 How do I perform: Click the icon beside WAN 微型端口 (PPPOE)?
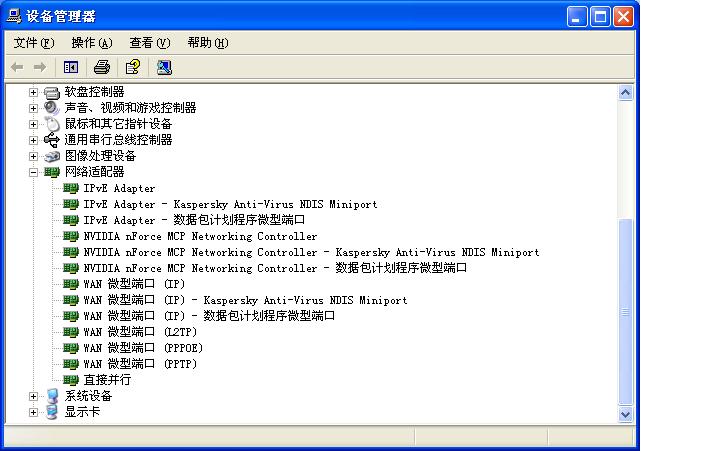(x=71, y=348)
